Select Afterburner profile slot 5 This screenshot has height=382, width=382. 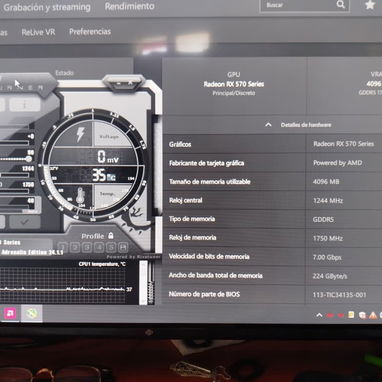111,248
